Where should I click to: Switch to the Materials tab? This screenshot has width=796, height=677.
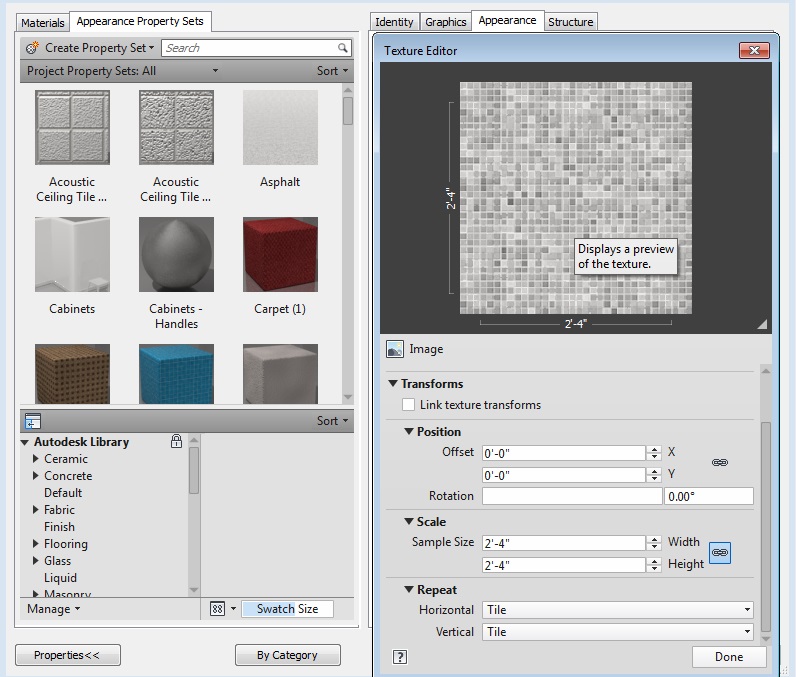point(43,22)
